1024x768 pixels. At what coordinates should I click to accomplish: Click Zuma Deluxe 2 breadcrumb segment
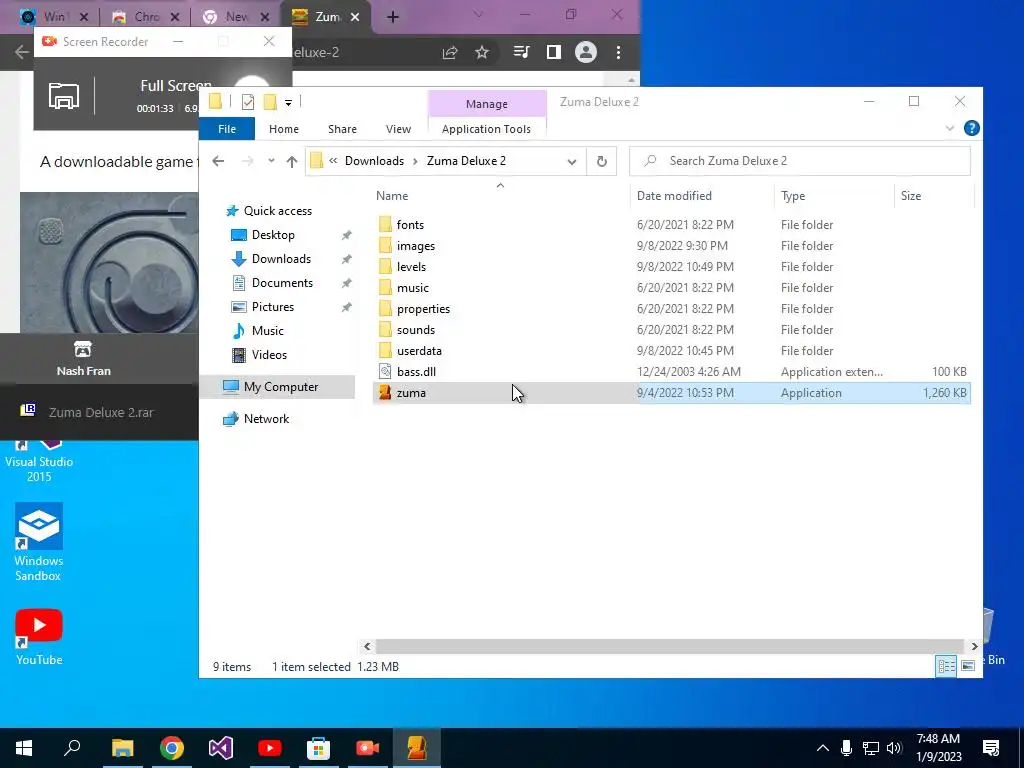pyautogui.click(x=466, y=161)
